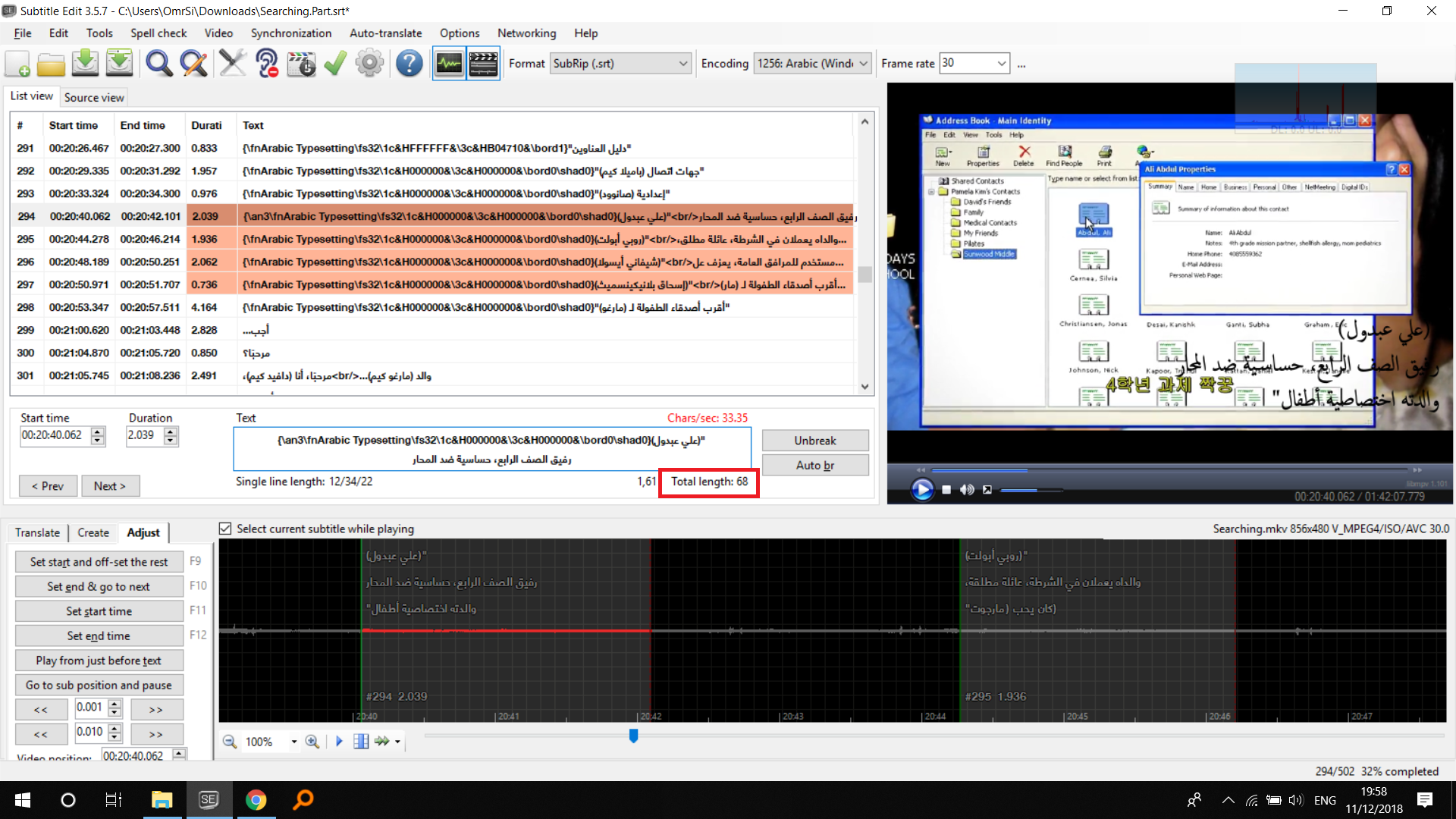Click the Auto br button
1456x819 pixels.
click(x=815, y=465)
